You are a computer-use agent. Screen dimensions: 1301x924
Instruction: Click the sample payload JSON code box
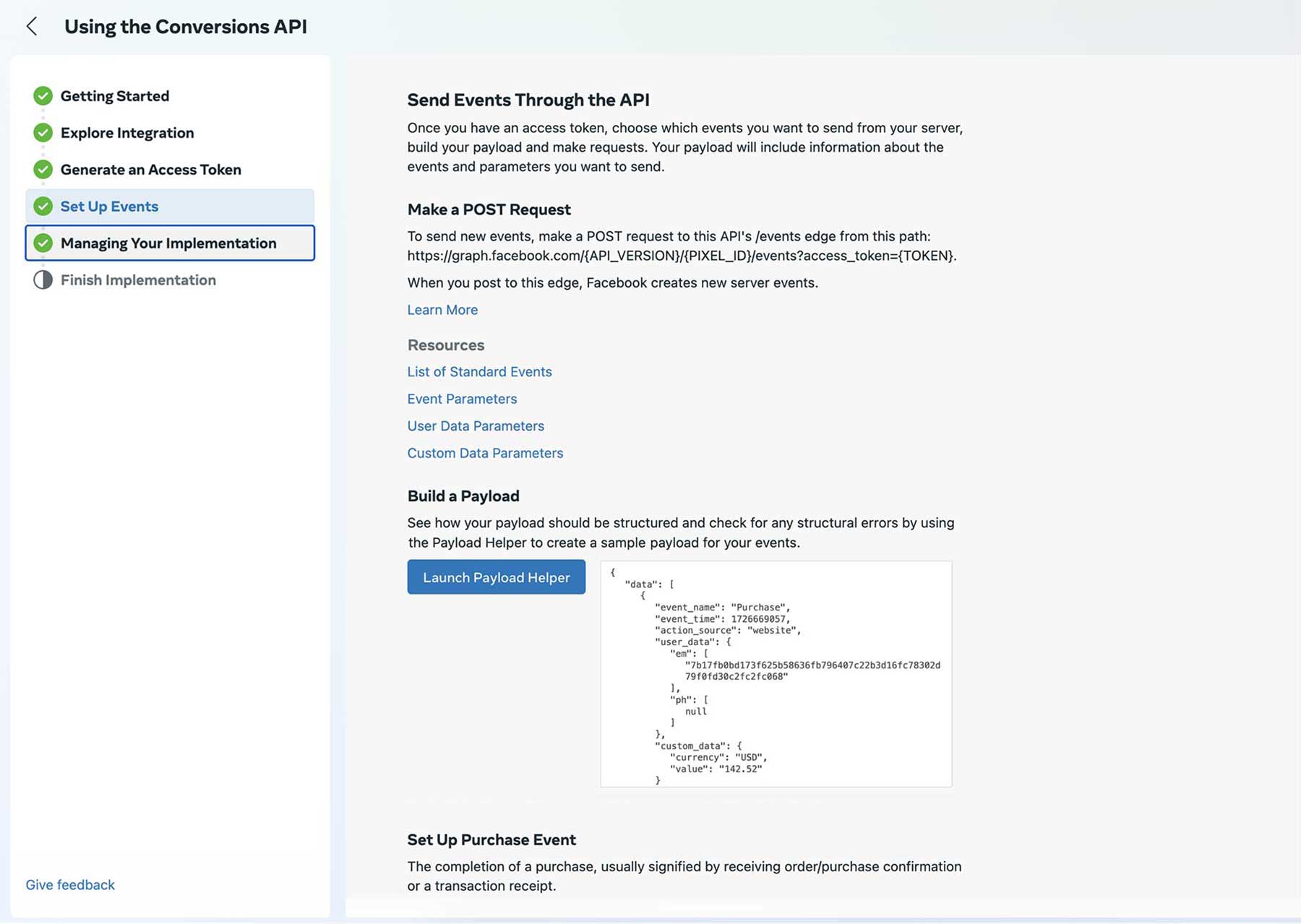click(776, 674)
